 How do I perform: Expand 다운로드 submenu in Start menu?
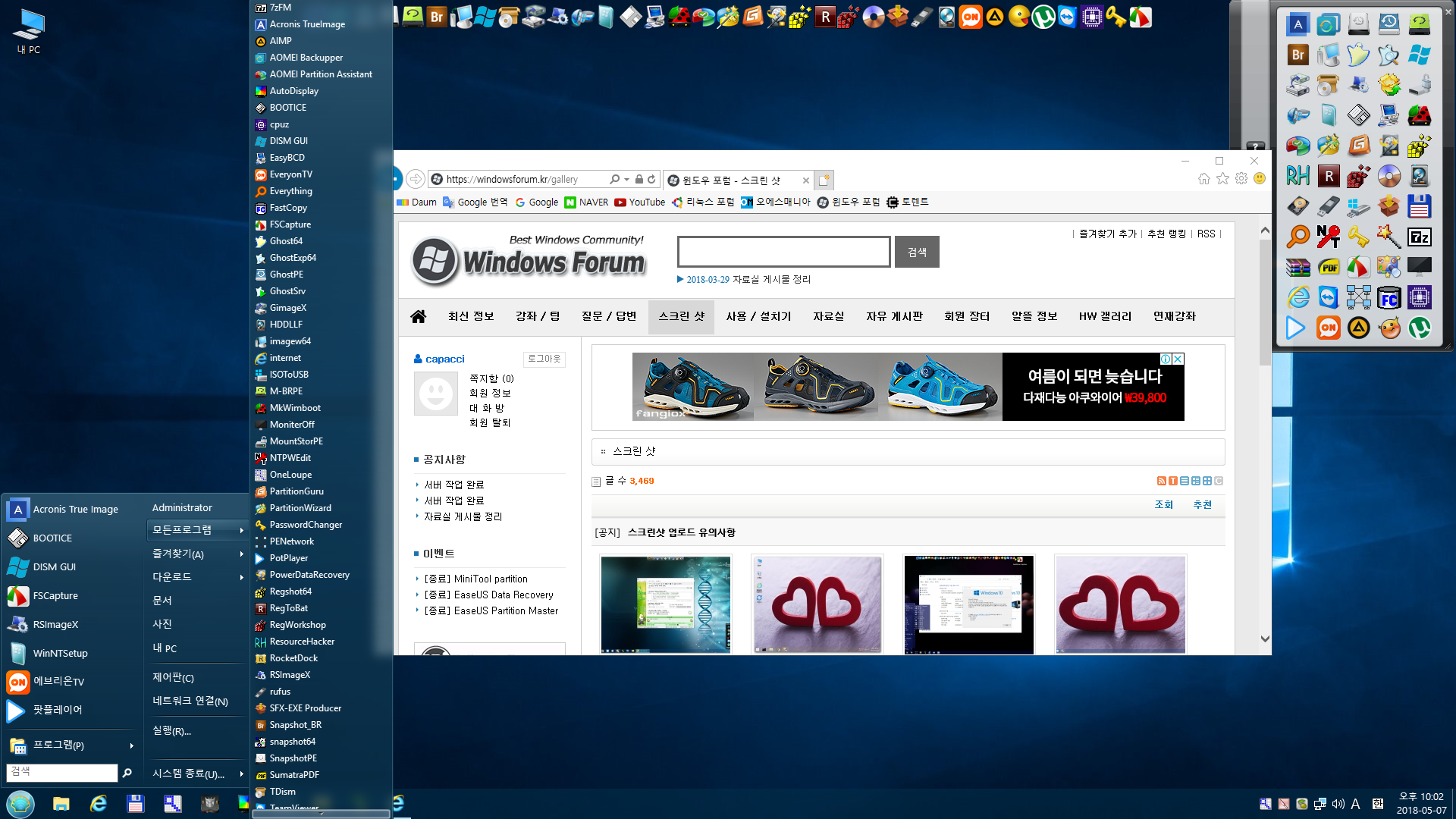(196, 577)
